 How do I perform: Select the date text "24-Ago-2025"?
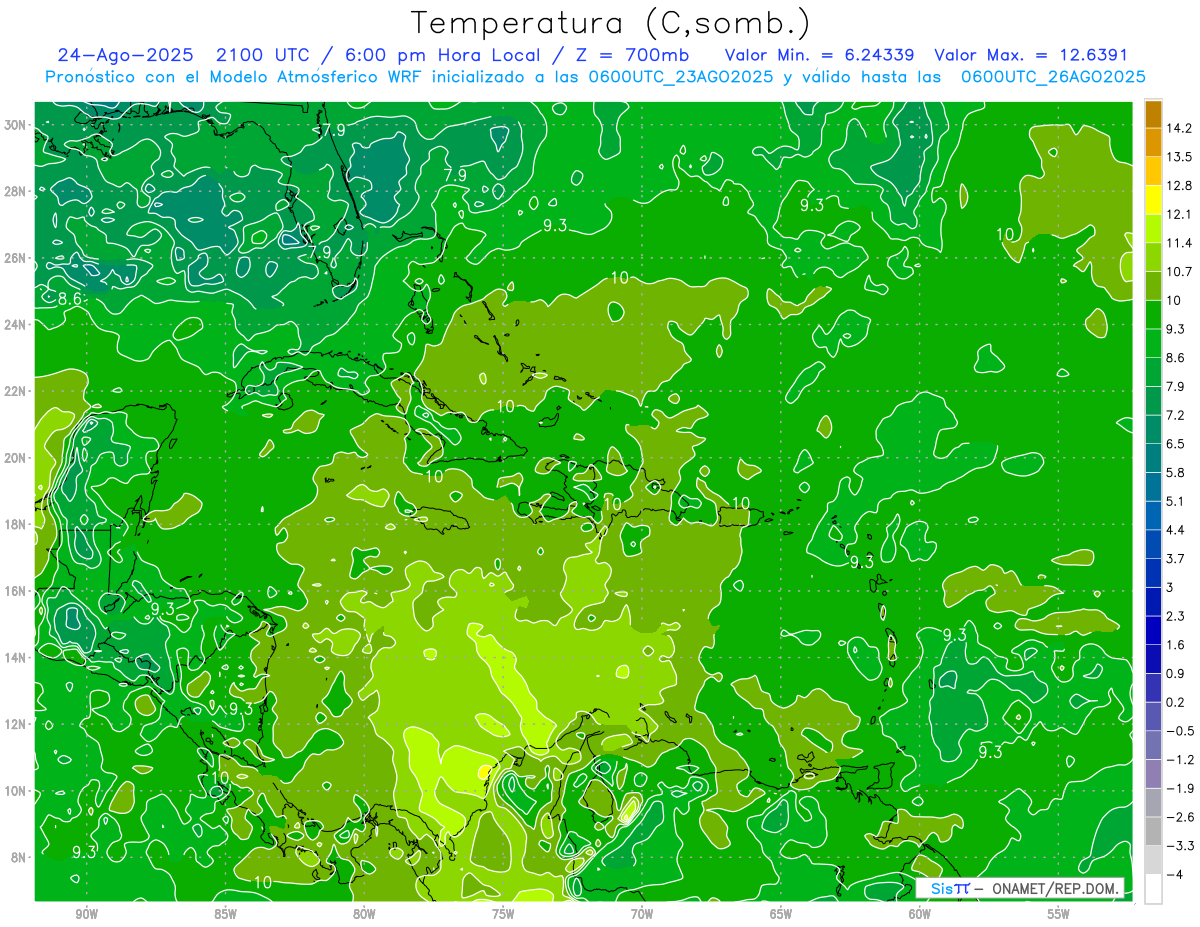tap(124, 55)
